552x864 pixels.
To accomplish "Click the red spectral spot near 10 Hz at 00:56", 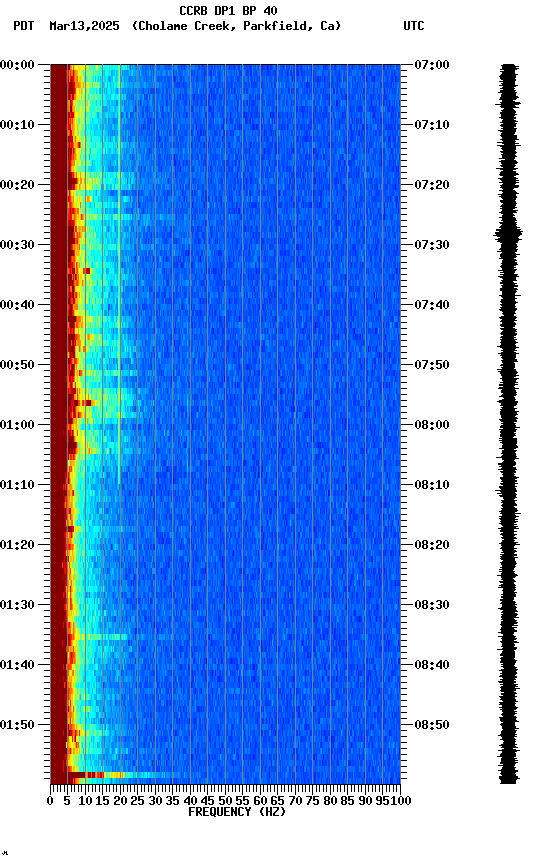I will 88,403.
